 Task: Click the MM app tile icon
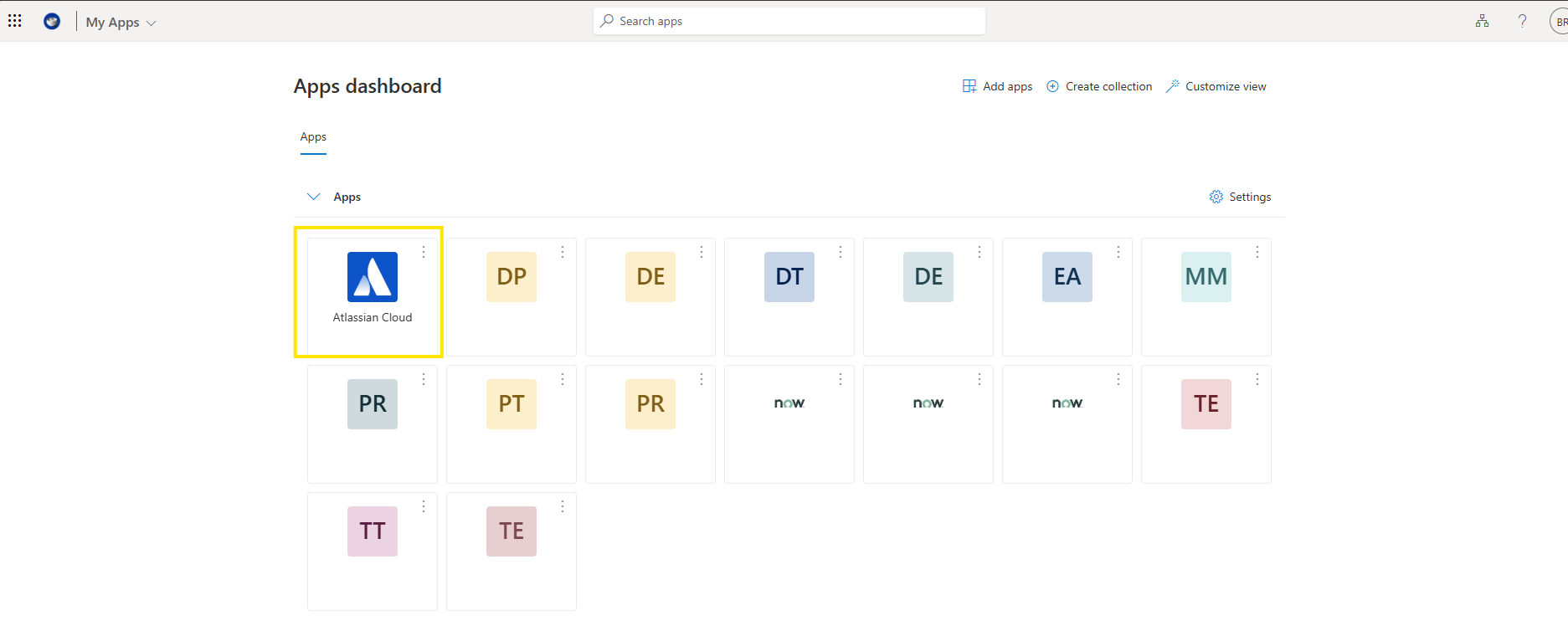point(1206,277)
